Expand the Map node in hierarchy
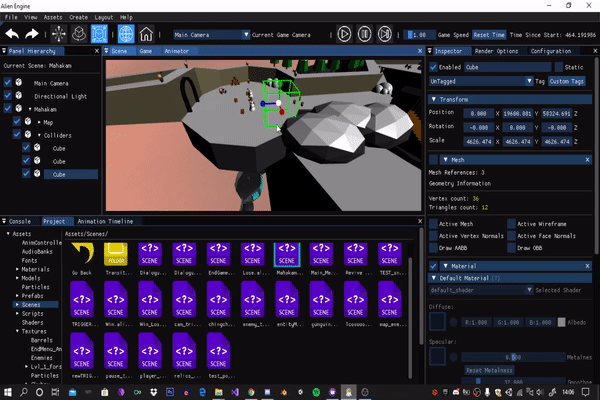This screenshot has width=600, height=400. (x=39, y=122)
